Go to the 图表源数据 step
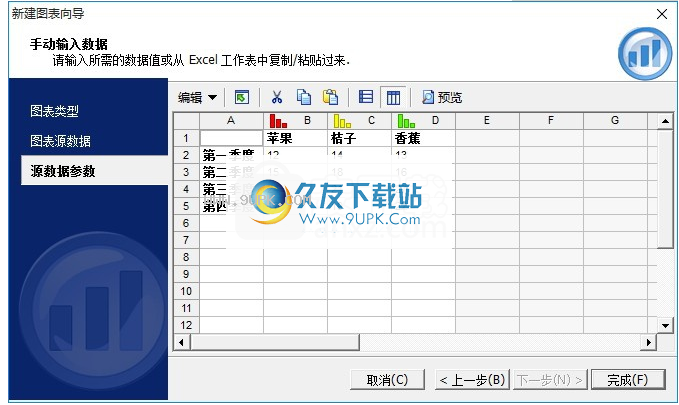679x405 pixels. click(x=60, y=141)
